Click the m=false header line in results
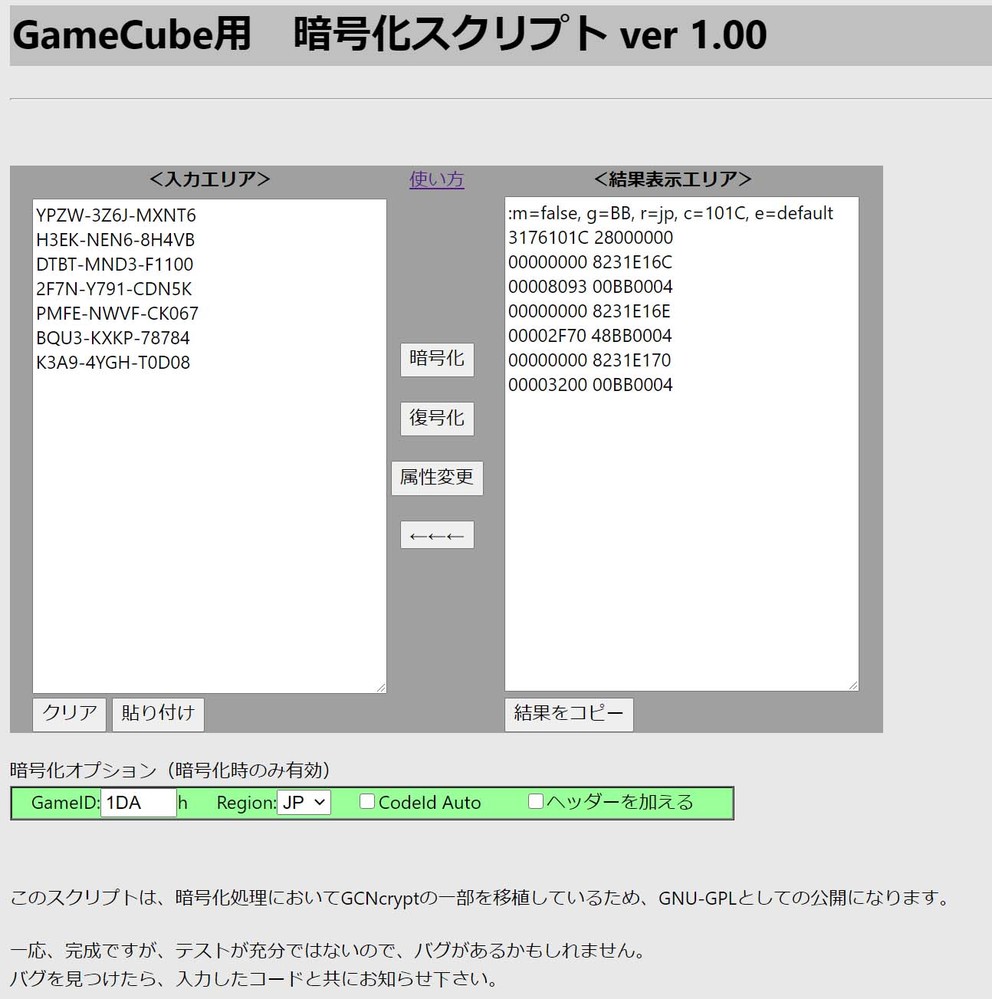The height and width of the screenshot is (999, 992). (x=670, y=214)
